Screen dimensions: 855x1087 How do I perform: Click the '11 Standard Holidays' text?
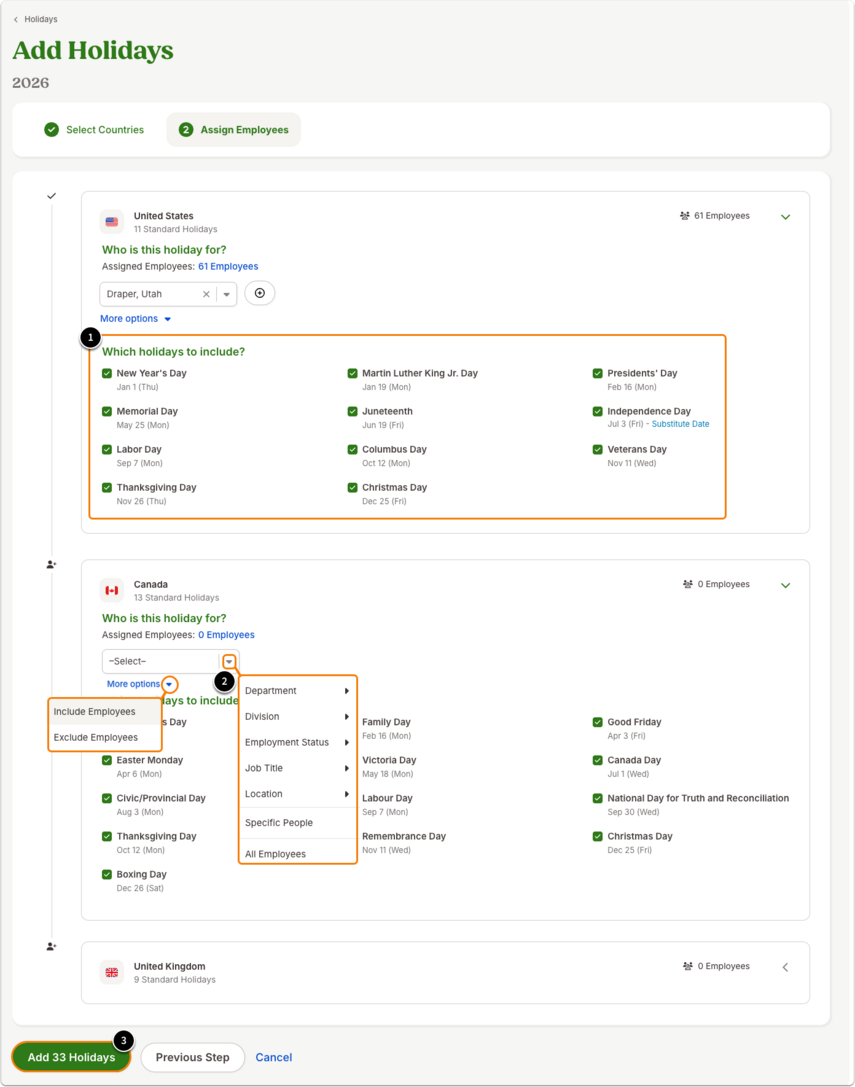(x=175, y=229)
